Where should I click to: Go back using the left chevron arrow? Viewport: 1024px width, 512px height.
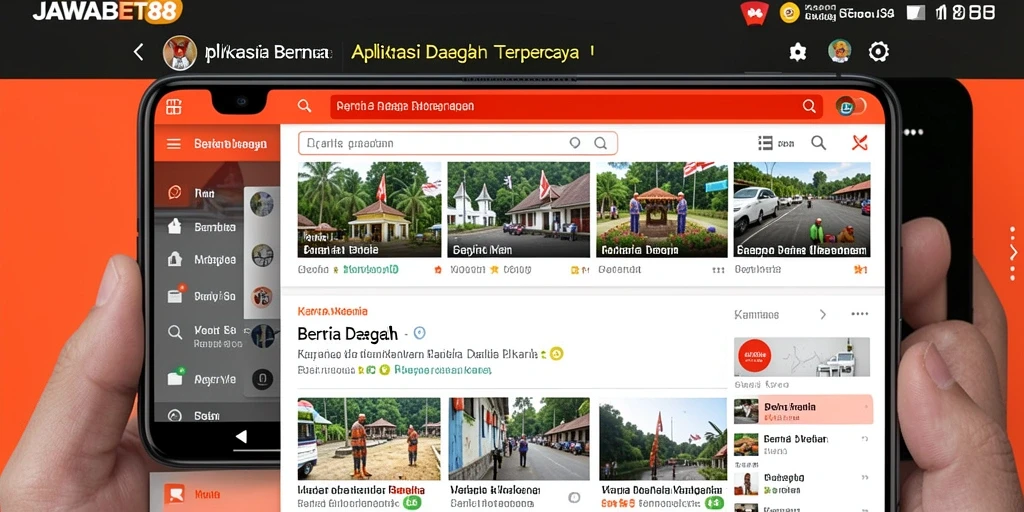[x=138, y=52]
